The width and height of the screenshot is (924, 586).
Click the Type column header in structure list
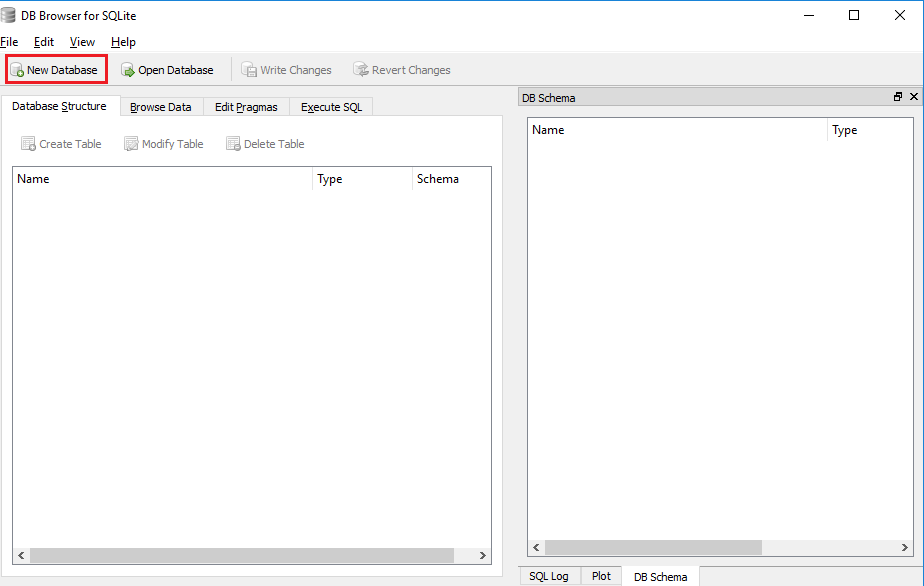pyautogui.click(x=362, y=179)
